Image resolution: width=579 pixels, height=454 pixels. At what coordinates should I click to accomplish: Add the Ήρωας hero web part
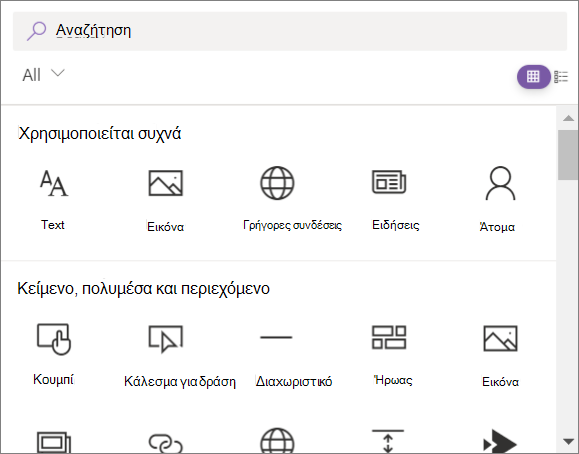(393, 355)
